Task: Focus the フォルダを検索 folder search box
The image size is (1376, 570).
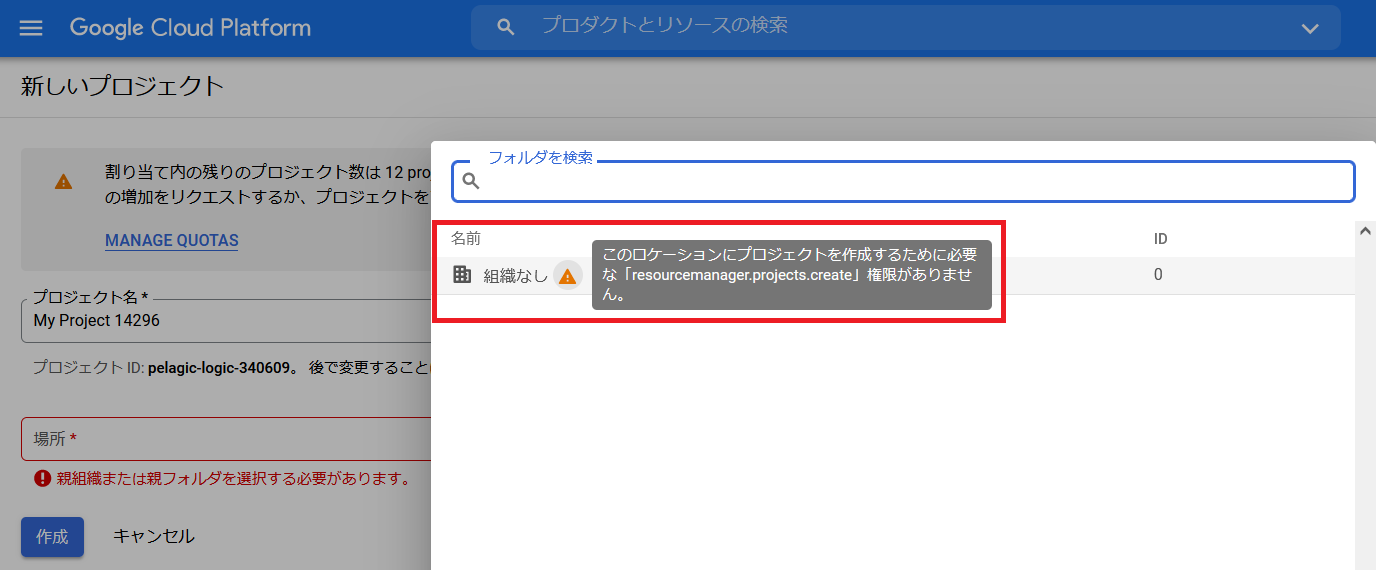Action: point(903,181)
